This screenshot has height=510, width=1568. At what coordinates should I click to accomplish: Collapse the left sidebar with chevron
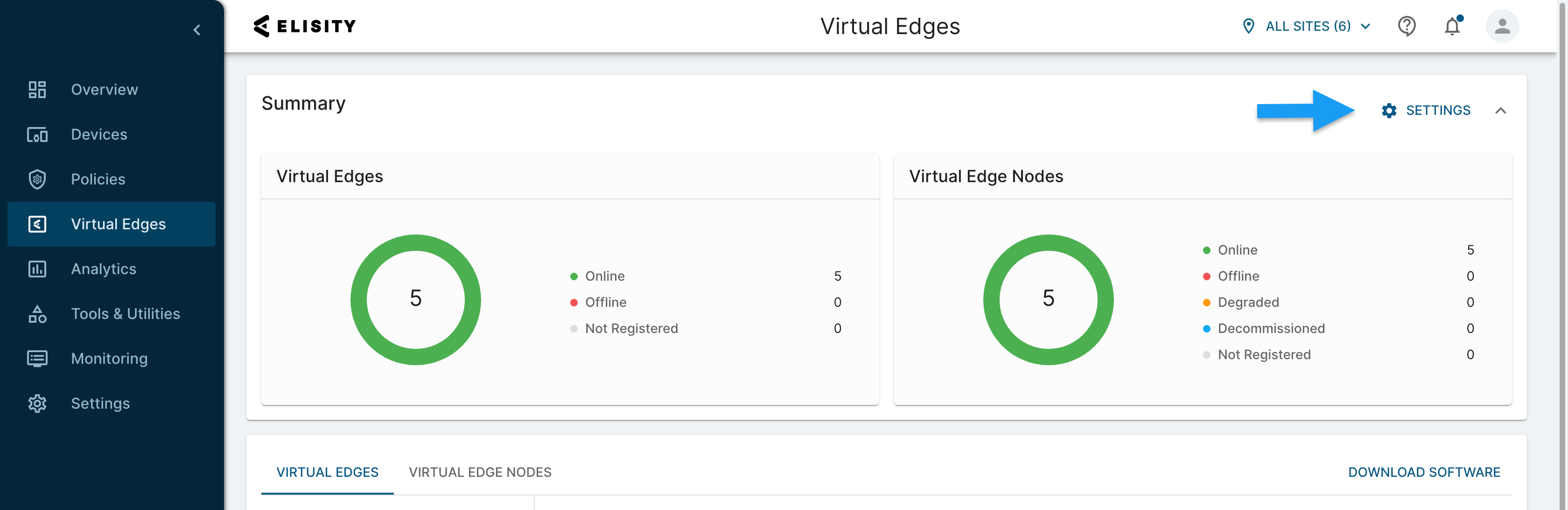[196, 30]
